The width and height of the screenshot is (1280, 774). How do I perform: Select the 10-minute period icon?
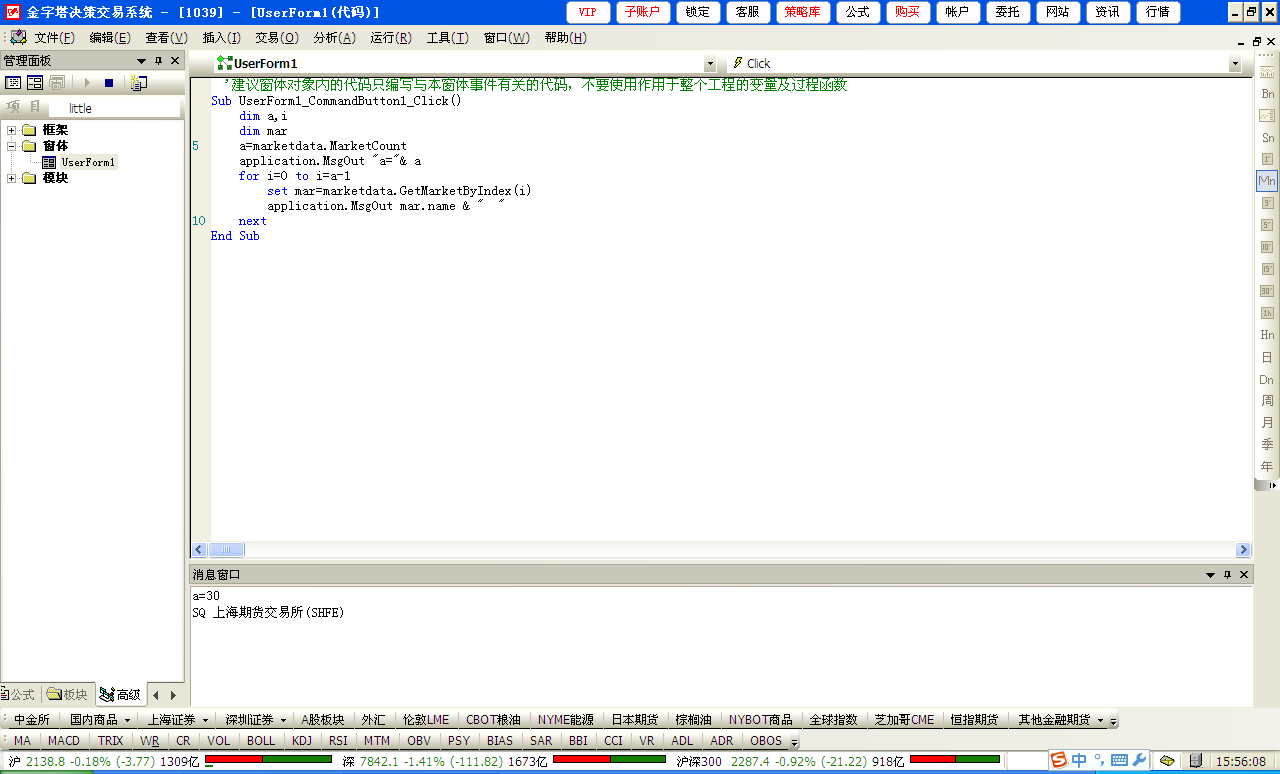[x=1267, y=247]
